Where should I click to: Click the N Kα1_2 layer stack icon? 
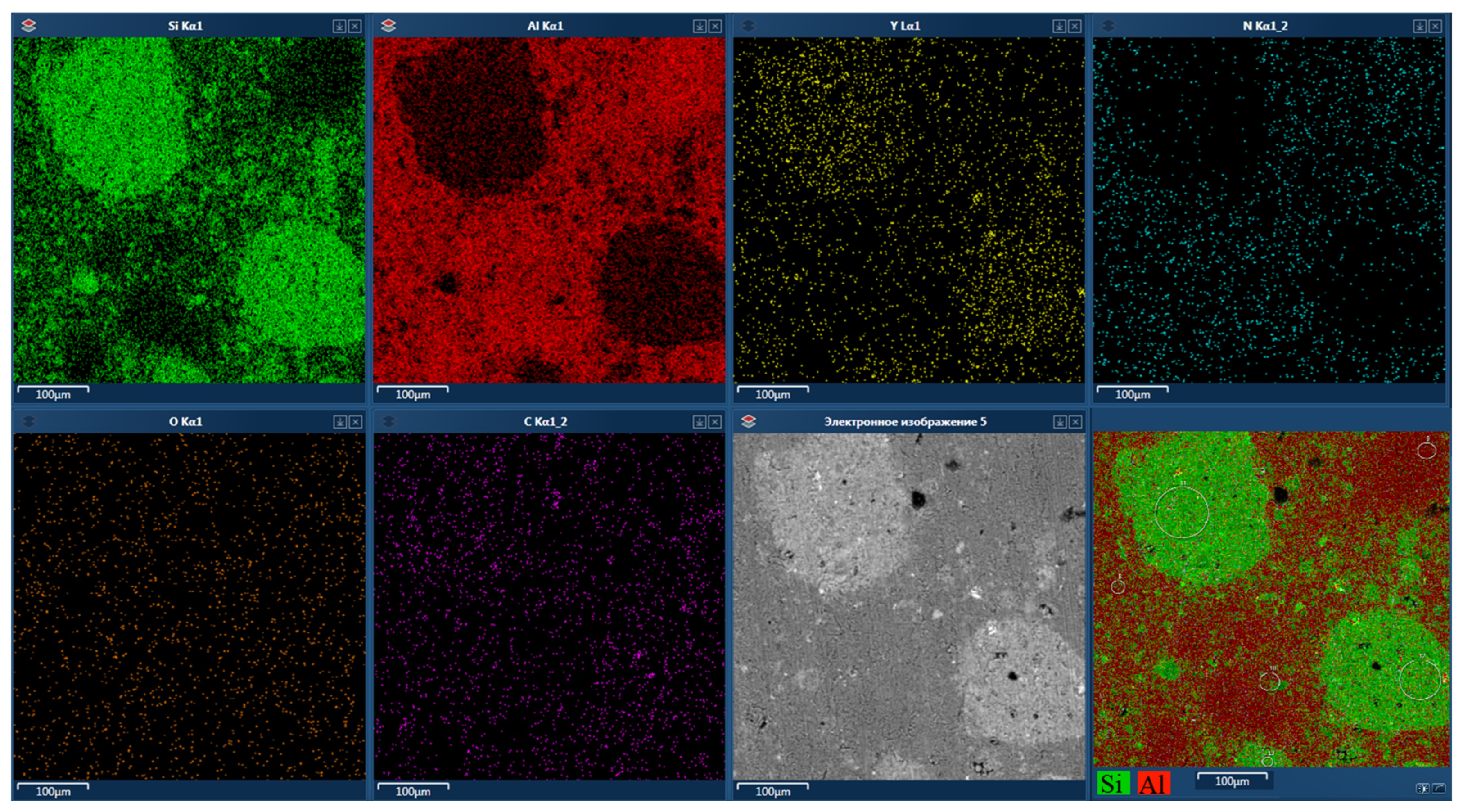(1108, 26)
